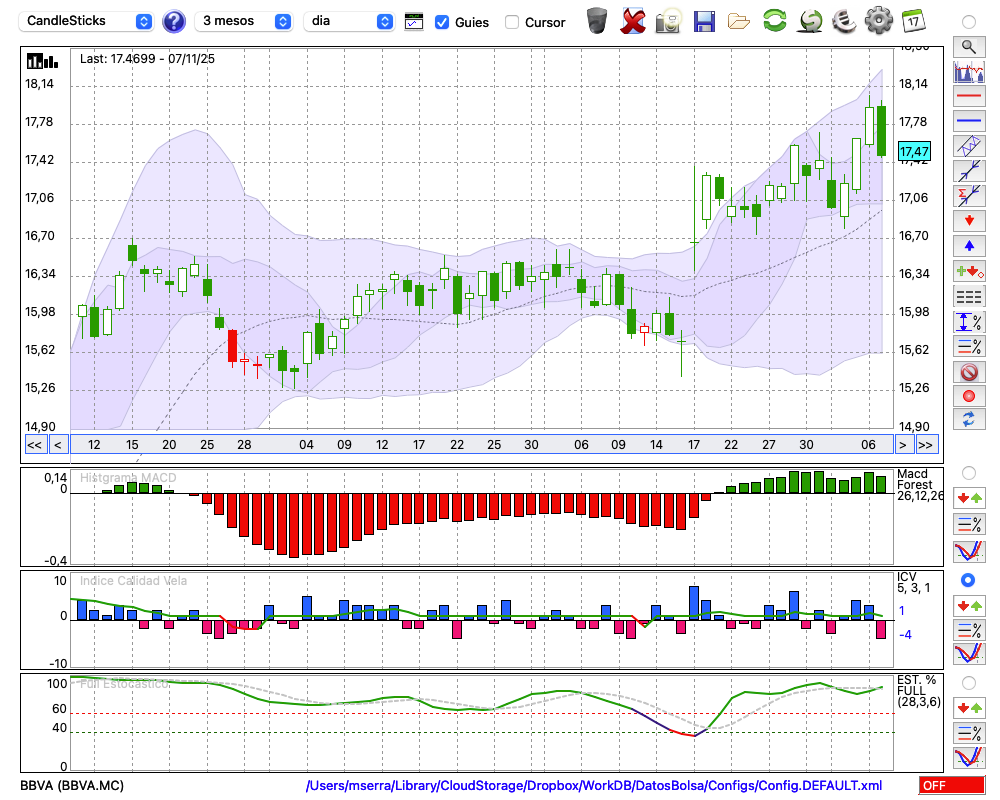Click the blue help question mark icon

[173, 21]
